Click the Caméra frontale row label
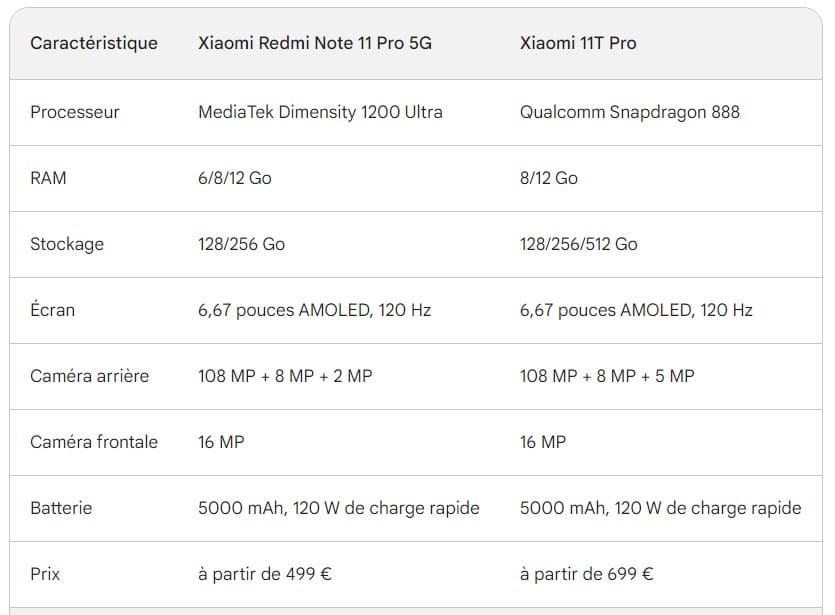 (x=94, y=442)
